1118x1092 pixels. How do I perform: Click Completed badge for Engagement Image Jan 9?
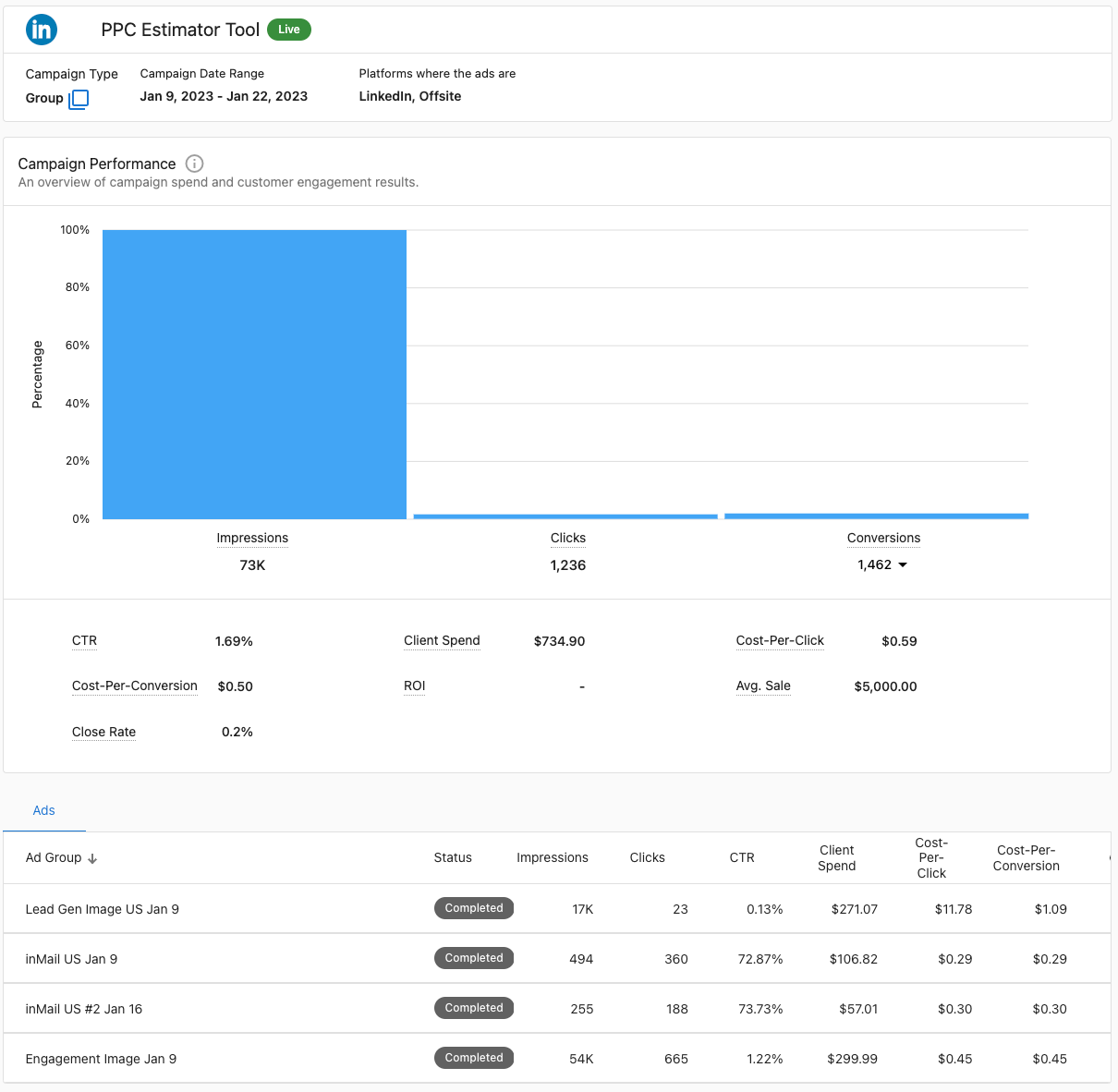[x=473, y=1058]
